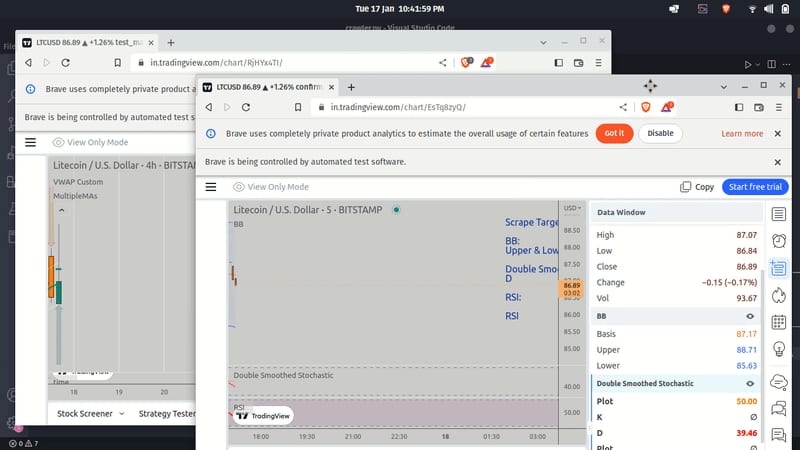Click the MultipleMAs indicator label in back chart

pyautogui.click(x=75, y=196)
